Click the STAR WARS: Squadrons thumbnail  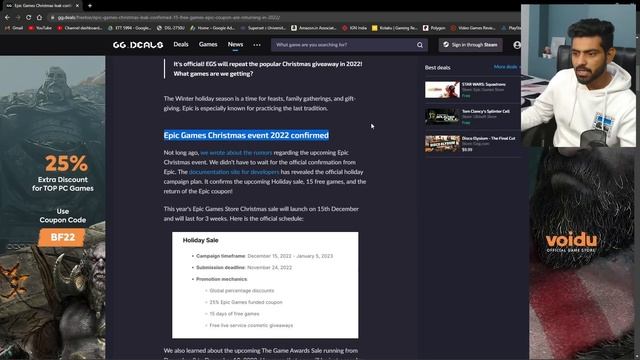coord(442,90)
